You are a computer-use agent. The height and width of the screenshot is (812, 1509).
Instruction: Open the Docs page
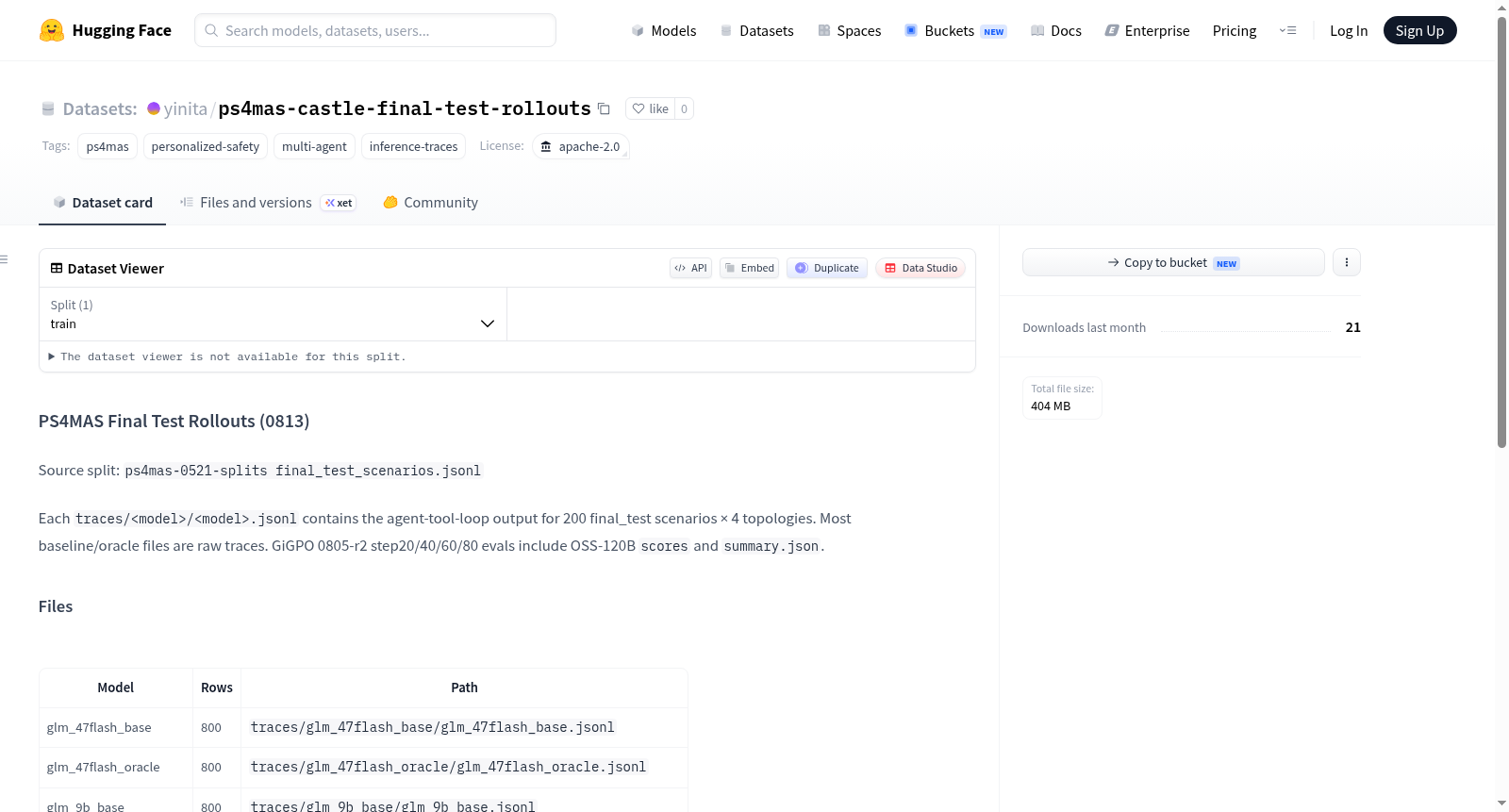(x=1056, y=30)
